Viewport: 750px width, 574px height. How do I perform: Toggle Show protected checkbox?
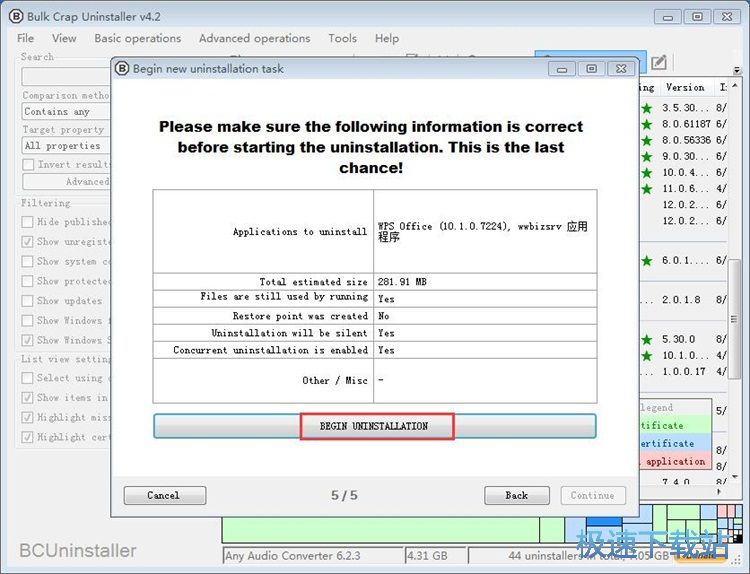click(x=27, y=281)
